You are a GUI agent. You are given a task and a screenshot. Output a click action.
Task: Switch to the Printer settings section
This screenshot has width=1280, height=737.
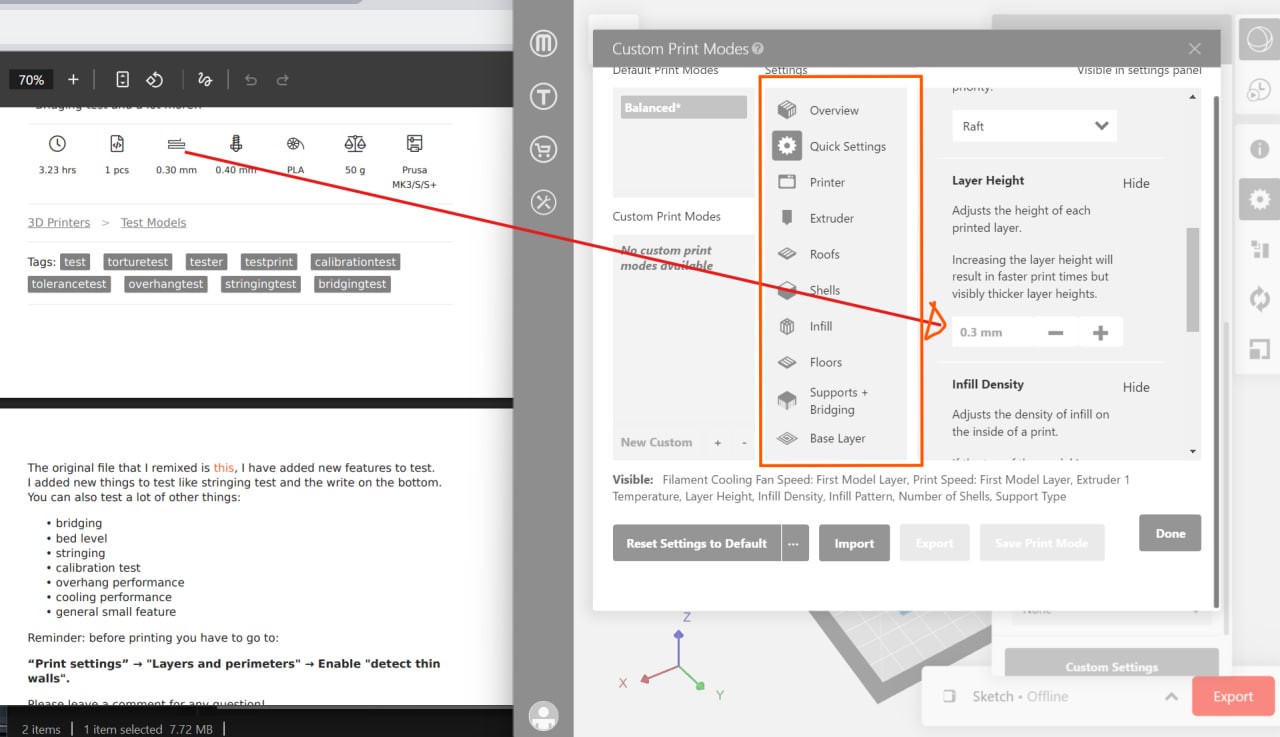[787, 182]
